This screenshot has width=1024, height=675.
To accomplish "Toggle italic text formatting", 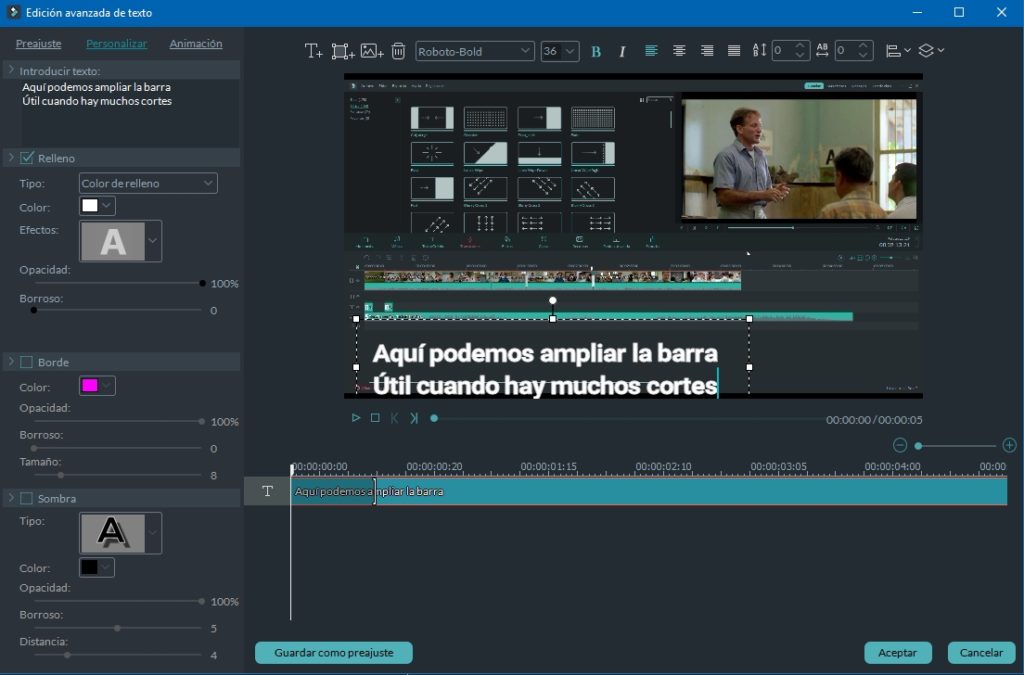I will point(622,52).
